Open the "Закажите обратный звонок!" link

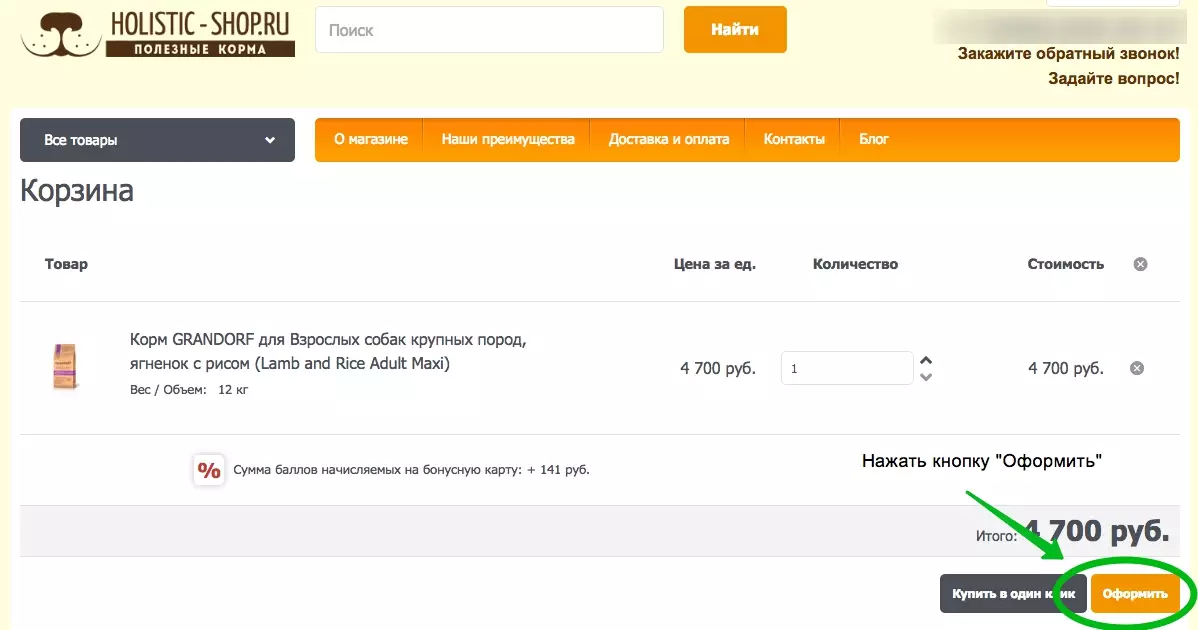(1068, 53)
